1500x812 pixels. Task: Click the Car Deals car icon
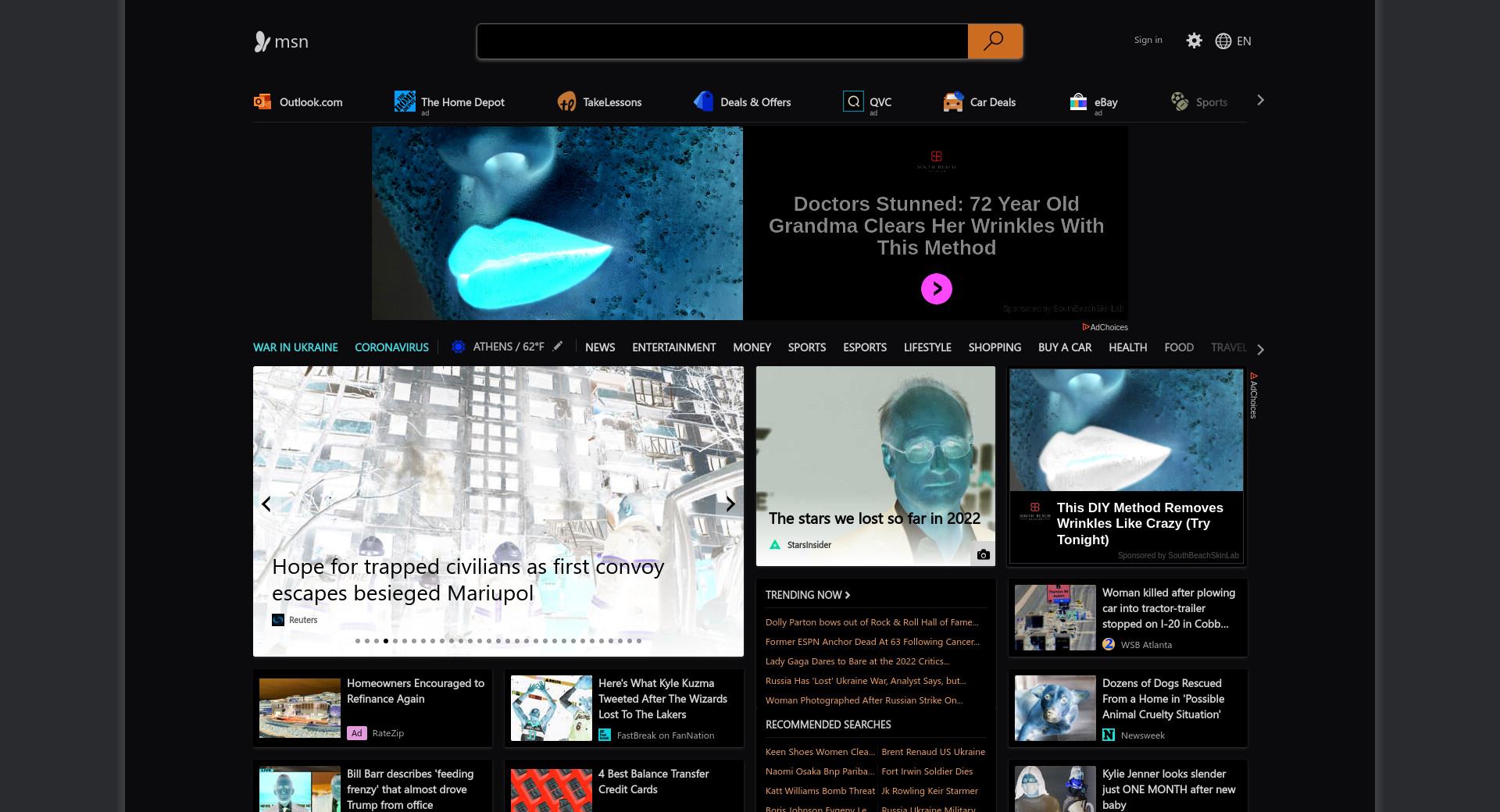click(953, 101)
